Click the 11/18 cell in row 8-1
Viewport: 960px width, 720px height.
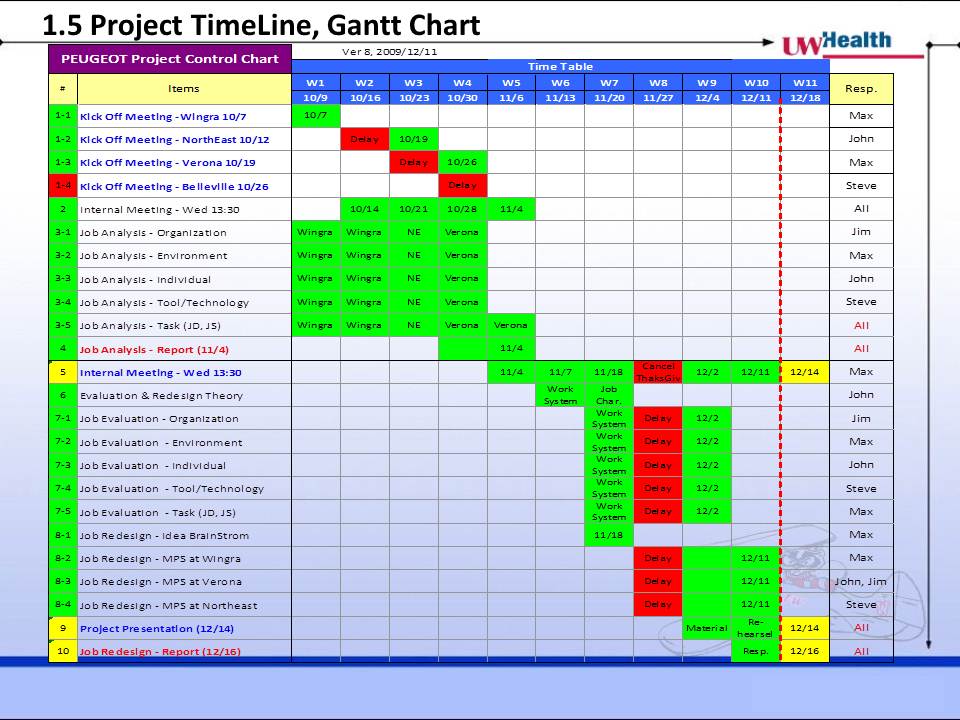point(609,535)
